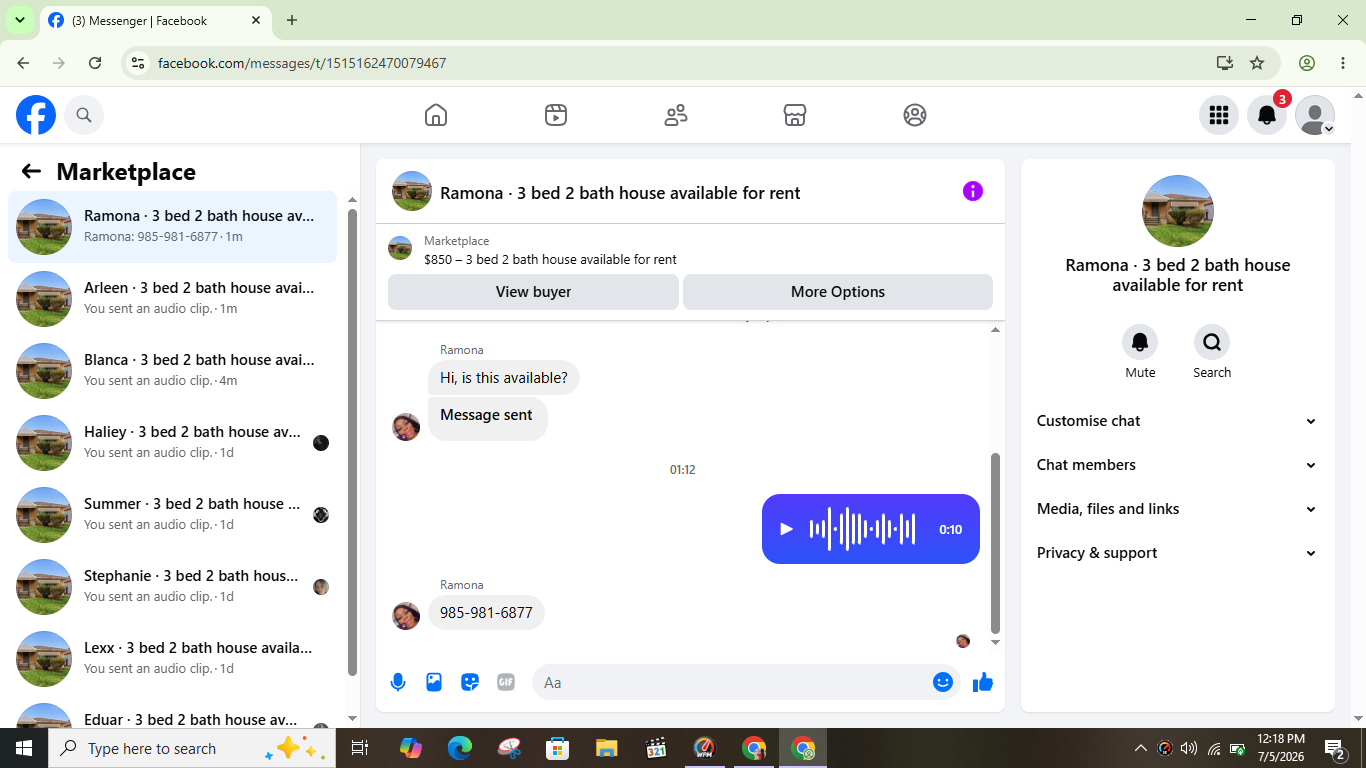Click Ramona's avatar beside the phone number

(x=406, y=616)
